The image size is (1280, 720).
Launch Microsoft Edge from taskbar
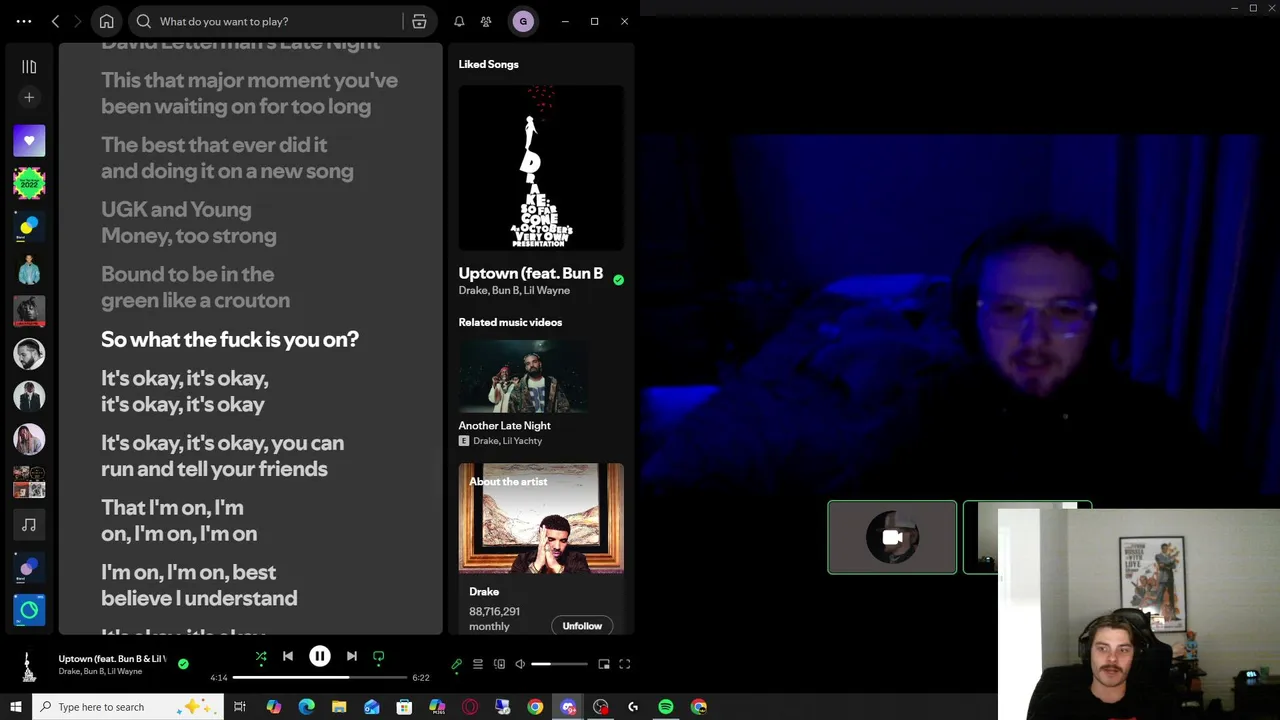pyautogui.click(x=306, y=707)
